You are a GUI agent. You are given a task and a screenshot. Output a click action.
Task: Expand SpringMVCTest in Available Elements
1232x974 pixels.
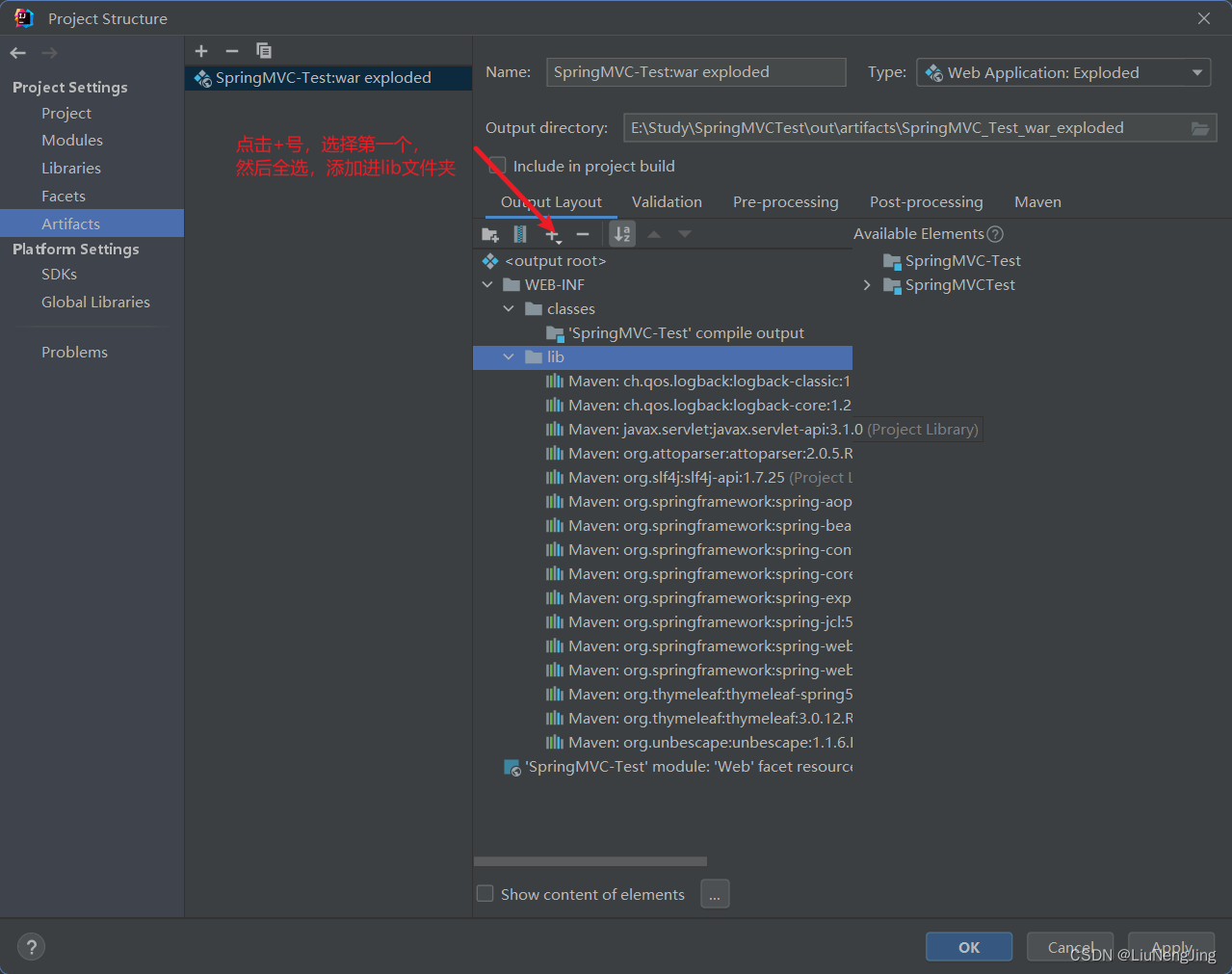pyautogui.click(x=867, y=285)
